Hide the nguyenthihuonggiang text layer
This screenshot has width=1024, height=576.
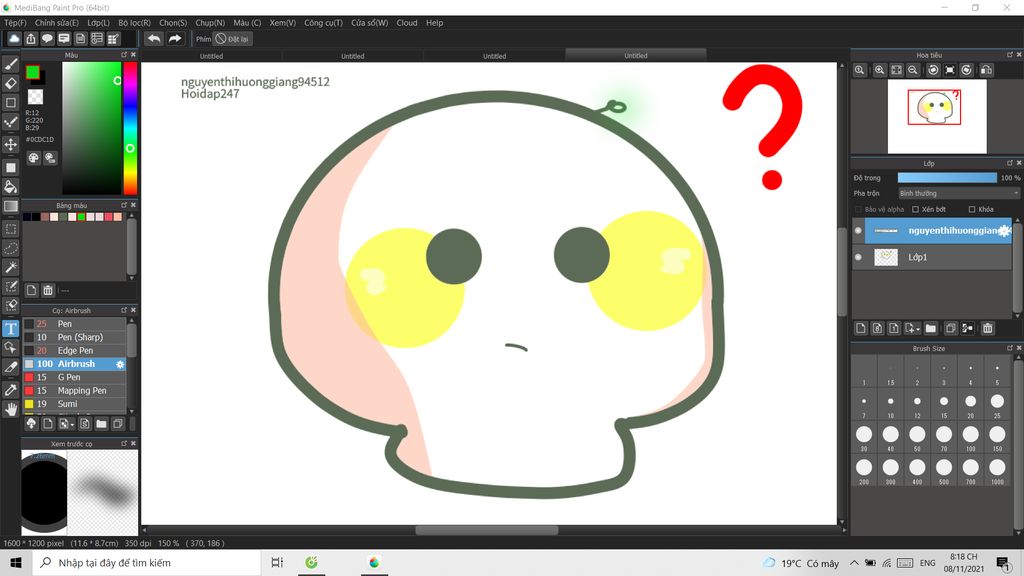click(x=858, y=231)
